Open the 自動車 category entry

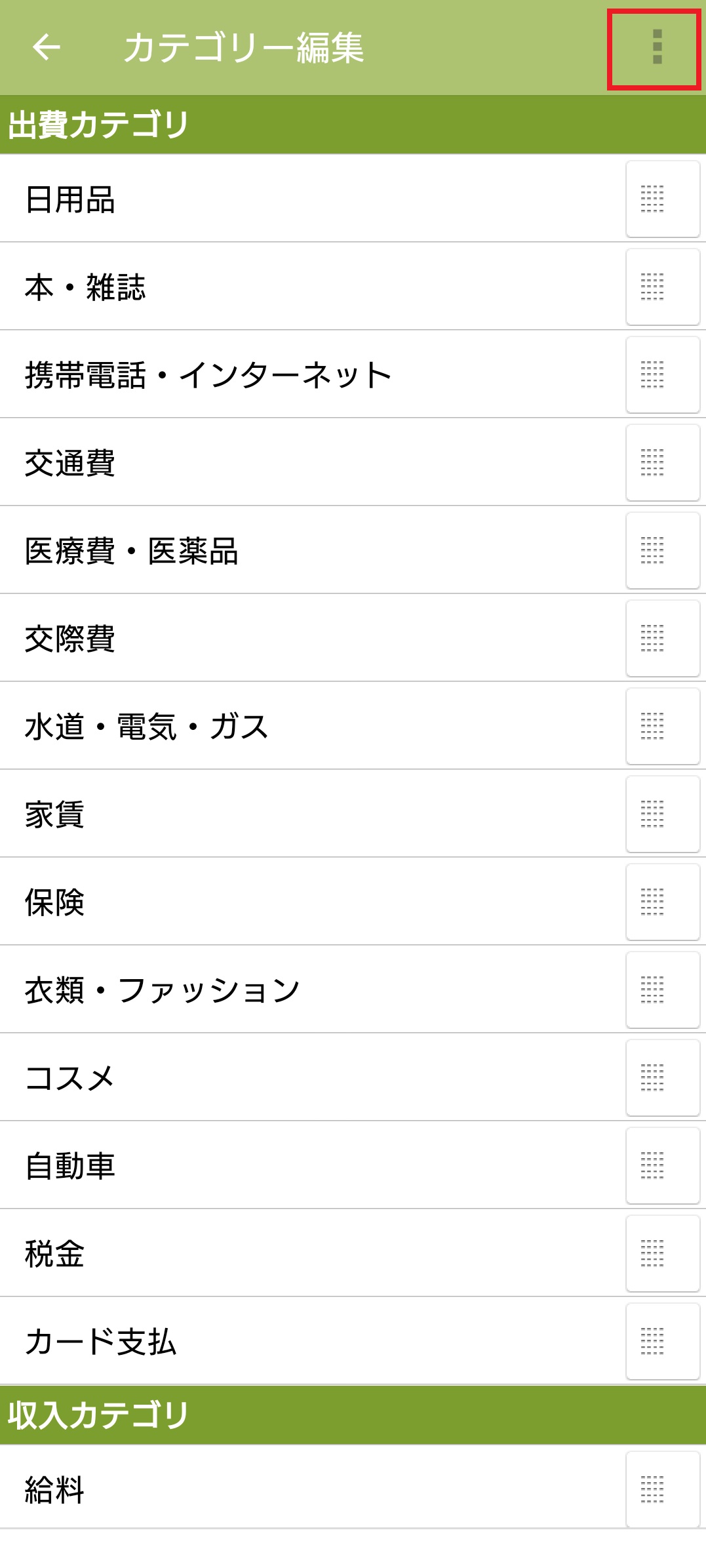pyautogui.click(x=70, y=1166)
